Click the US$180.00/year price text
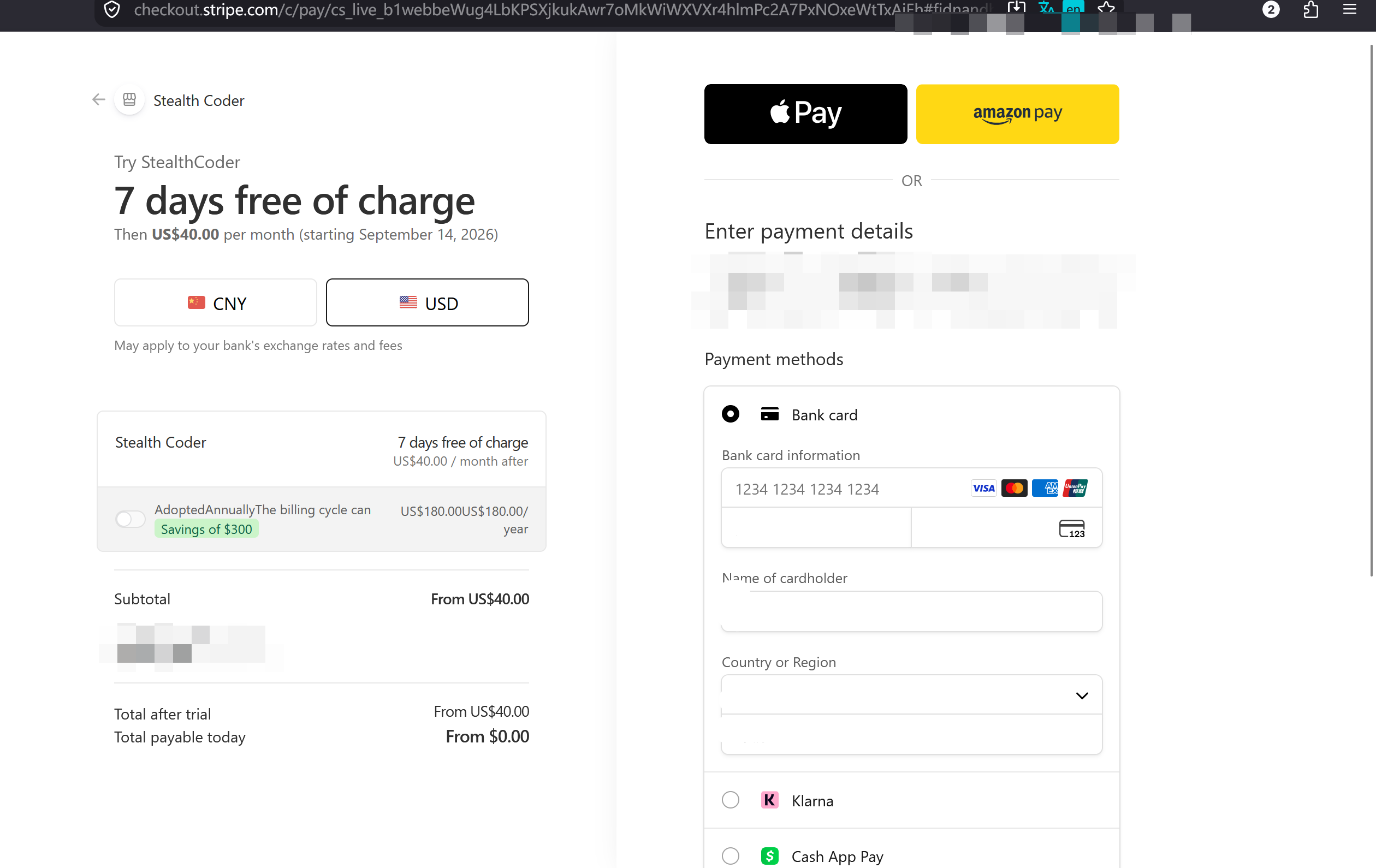Image resolution: width=1376 pixels, height=868 pixels. tap(464, 519)
